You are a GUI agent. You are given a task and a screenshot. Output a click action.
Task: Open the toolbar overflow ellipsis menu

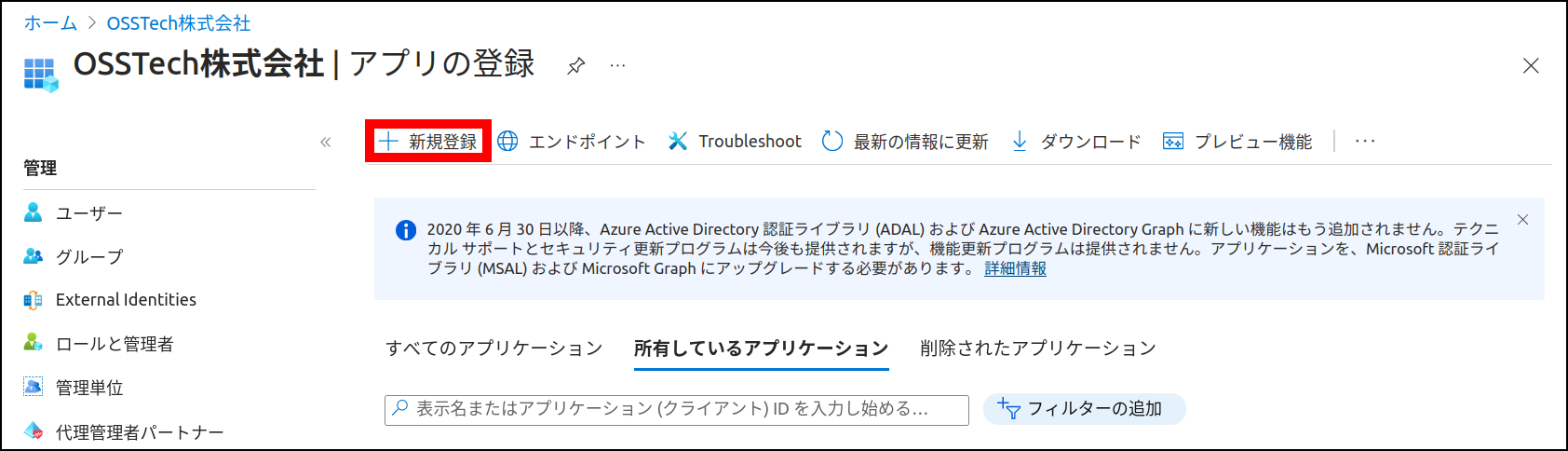[1365, 141]
